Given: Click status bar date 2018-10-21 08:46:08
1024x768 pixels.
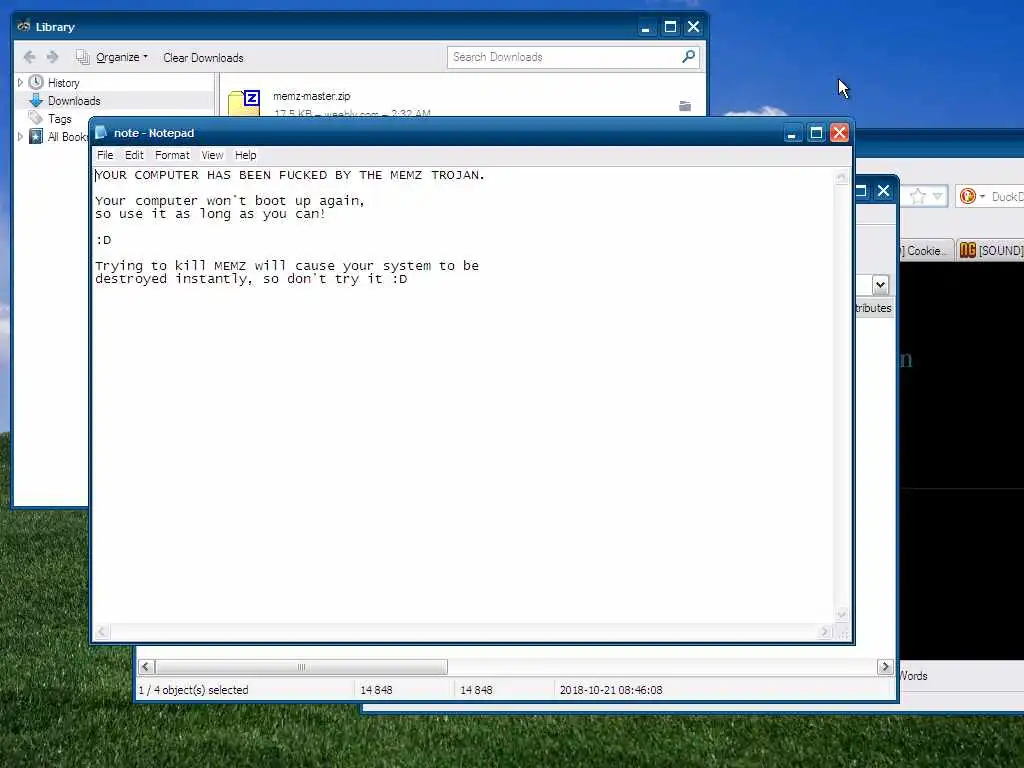Looking at the screenshot, I should [x=611, y=690].
